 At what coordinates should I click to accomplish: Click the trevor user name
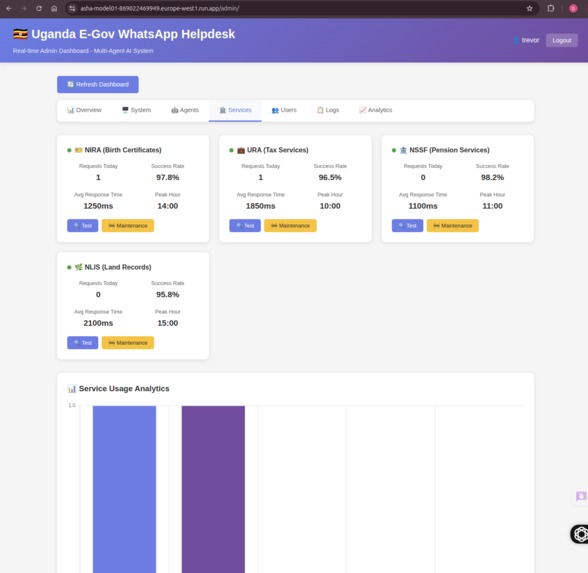(x=530, y=40)
